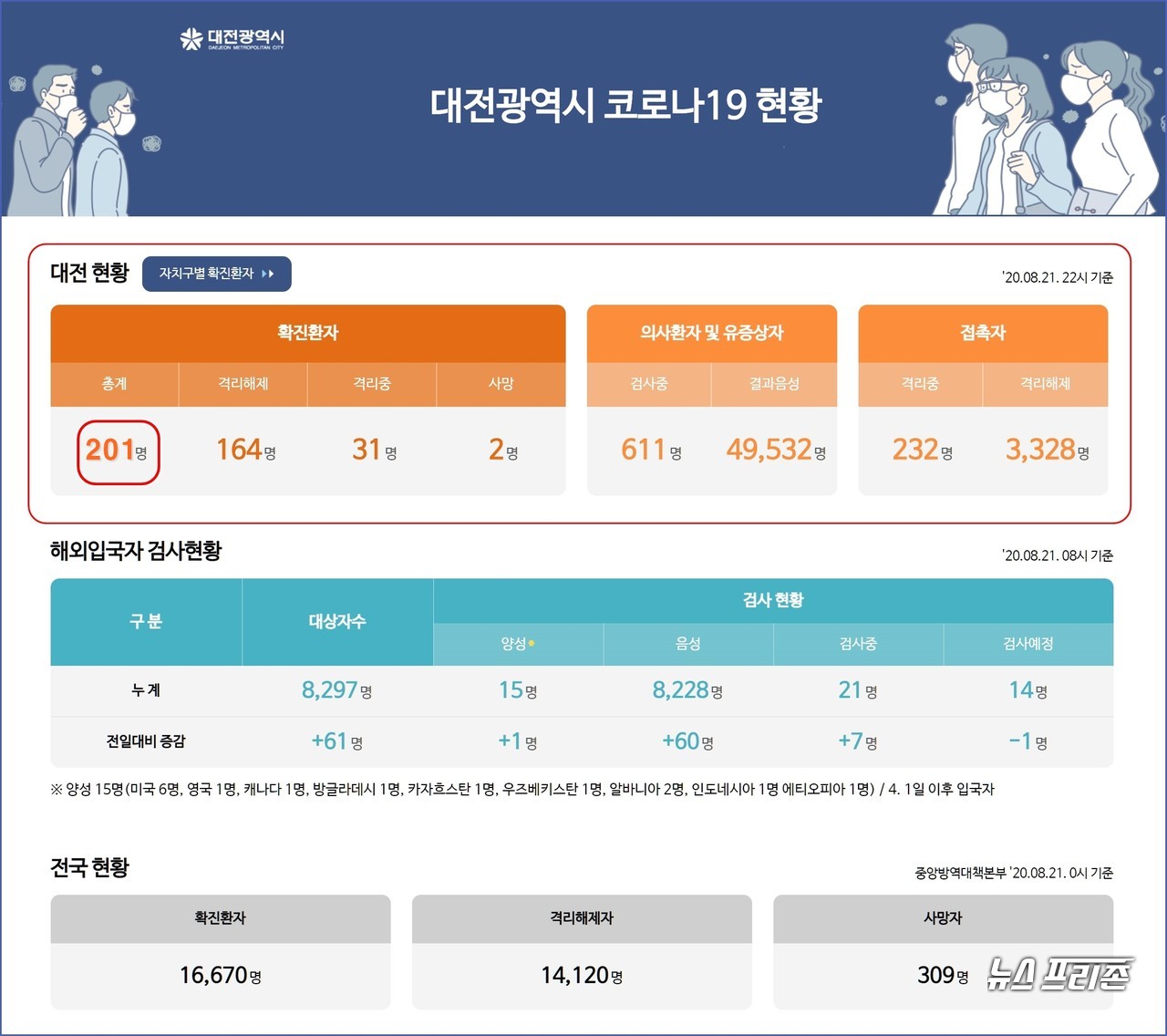Click the 전국 현황 heading

pyautogui.click(x=90, y=867)
